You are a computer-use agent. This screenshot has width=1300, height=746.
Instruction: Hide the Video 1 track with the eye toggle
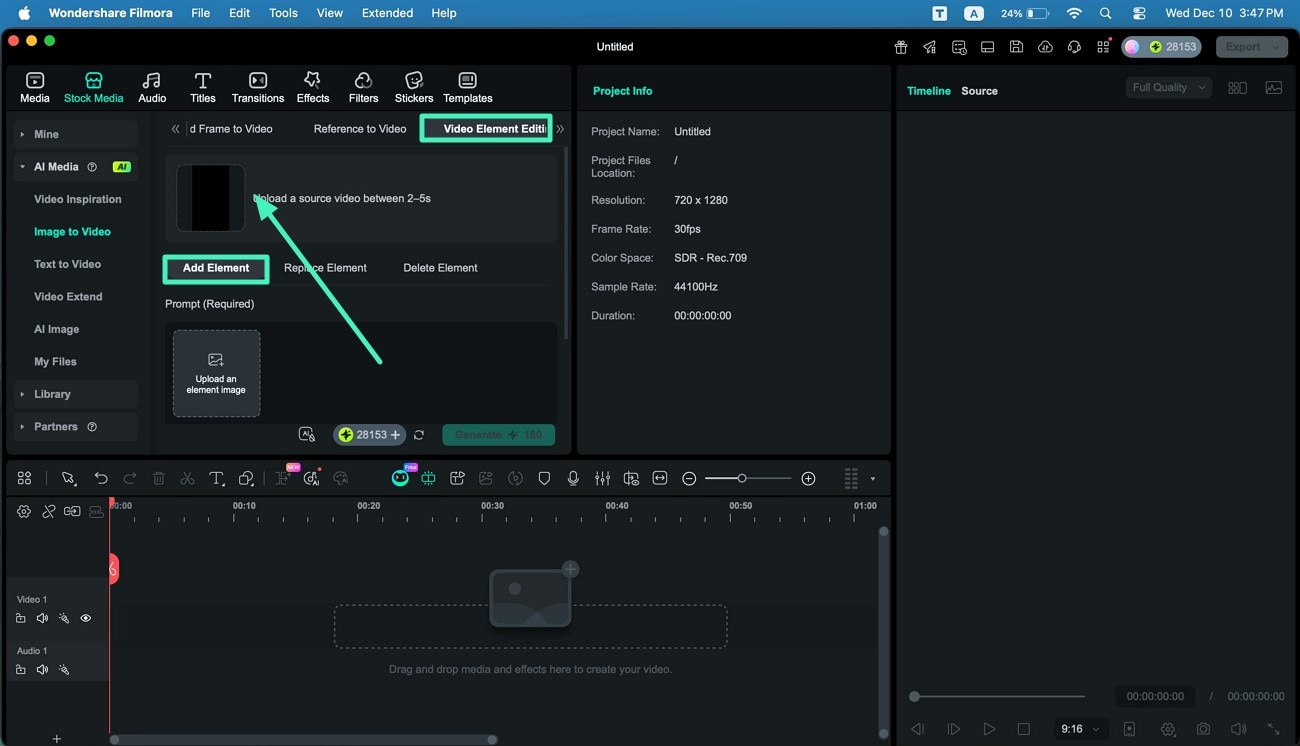pyautogui.click(x=86, y=618)
